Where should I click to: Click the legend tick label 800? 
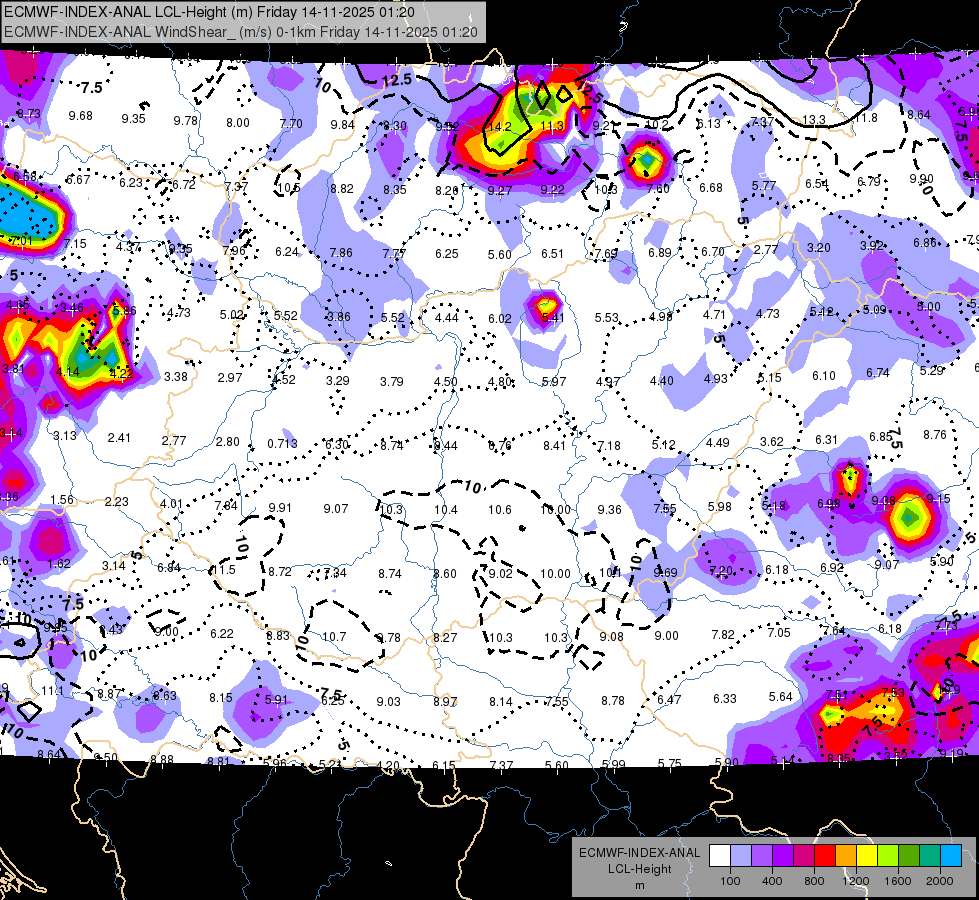click(814, 881)
